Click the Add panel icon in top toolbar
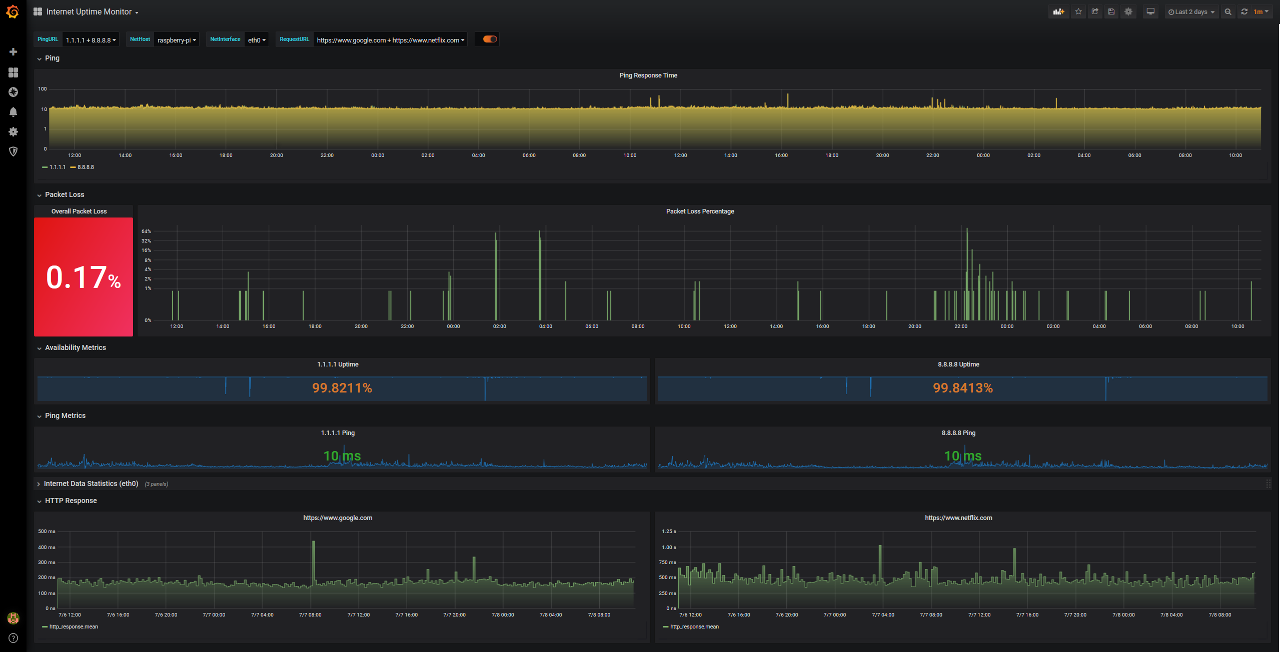This screenshot has width=1280, height=652. click(x=1058, y=11)
